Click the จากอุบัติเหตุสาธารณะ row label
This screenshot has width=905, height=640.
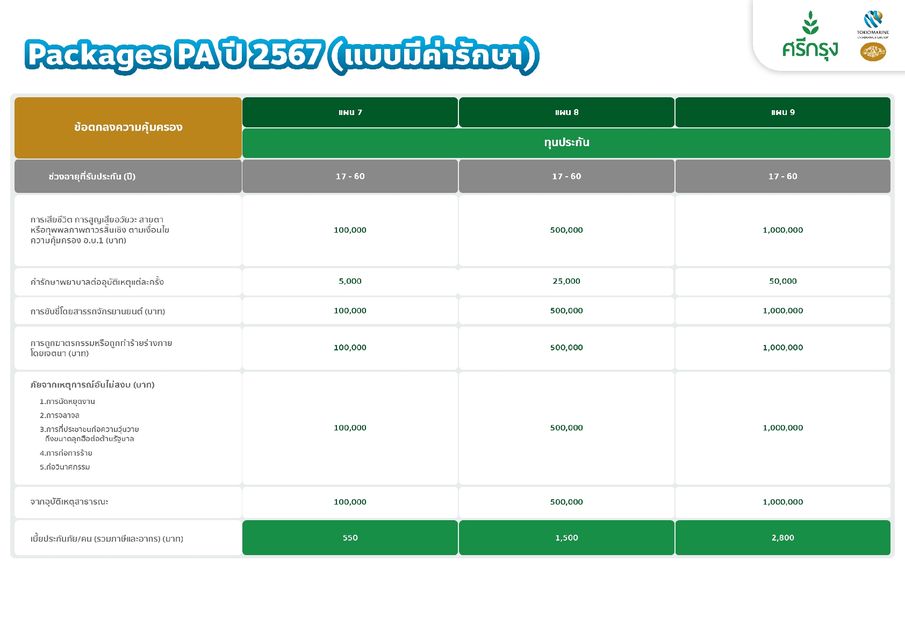coord(84,502)
